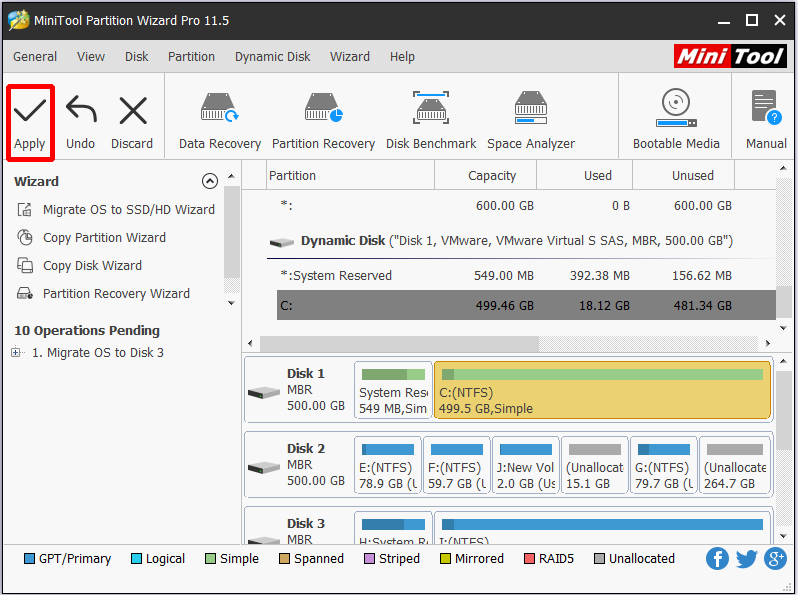Undo the last pending operation
This screenshot has height=595, width=798.
pyautogui.click(x=80, y=123)
